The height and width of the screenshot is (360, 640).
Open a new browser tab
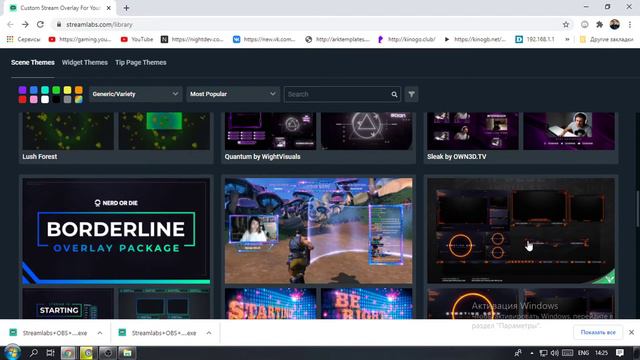pos(127,8)
